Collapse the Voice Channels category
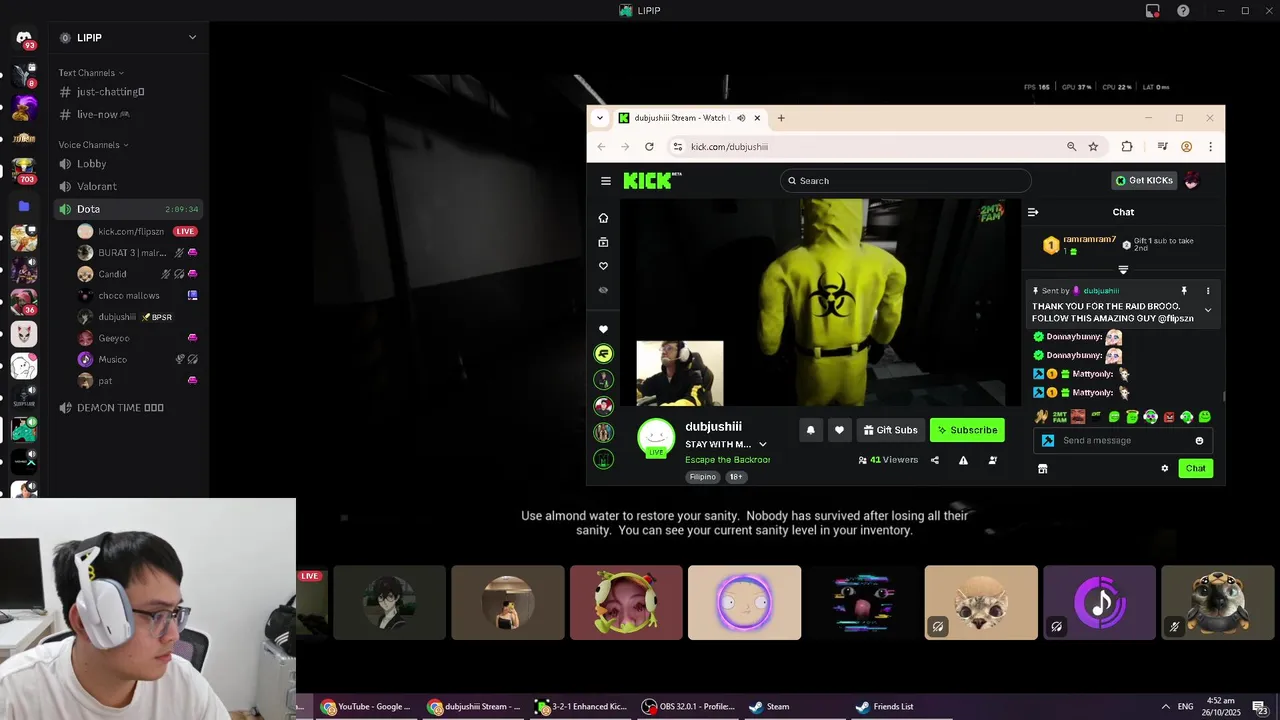This screenshot has width=1280, height=720. [x=93, y=145]
